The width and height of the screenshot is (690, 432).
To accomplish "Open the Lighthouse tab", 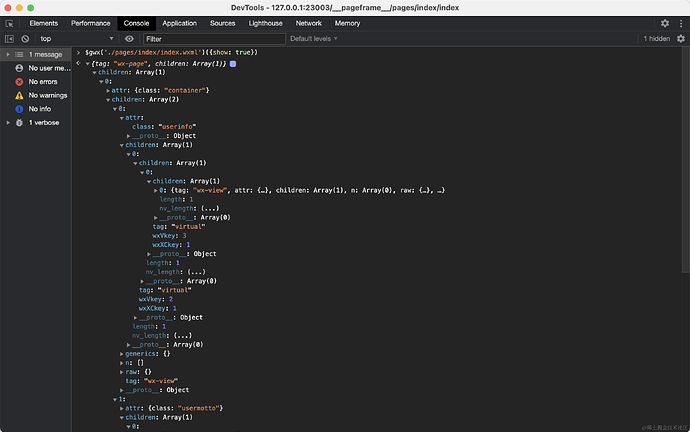I will [x=265, y=23].
